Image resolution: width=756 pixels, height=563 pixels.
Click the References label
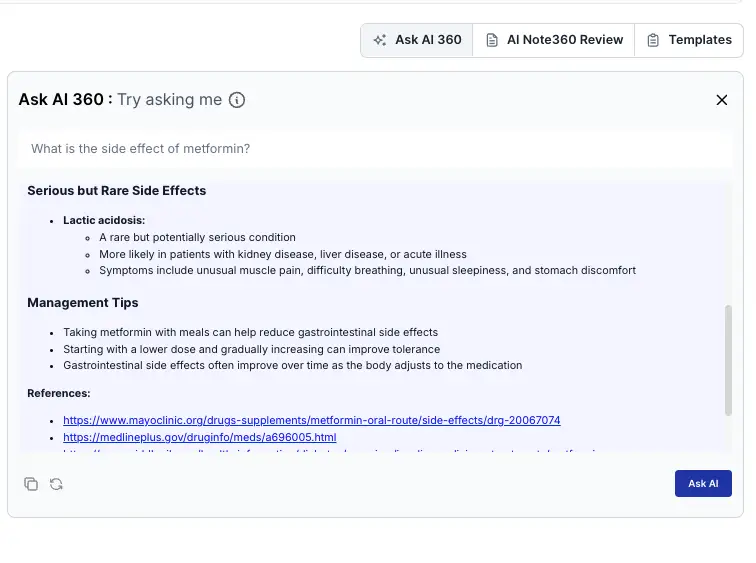[59, 393]
